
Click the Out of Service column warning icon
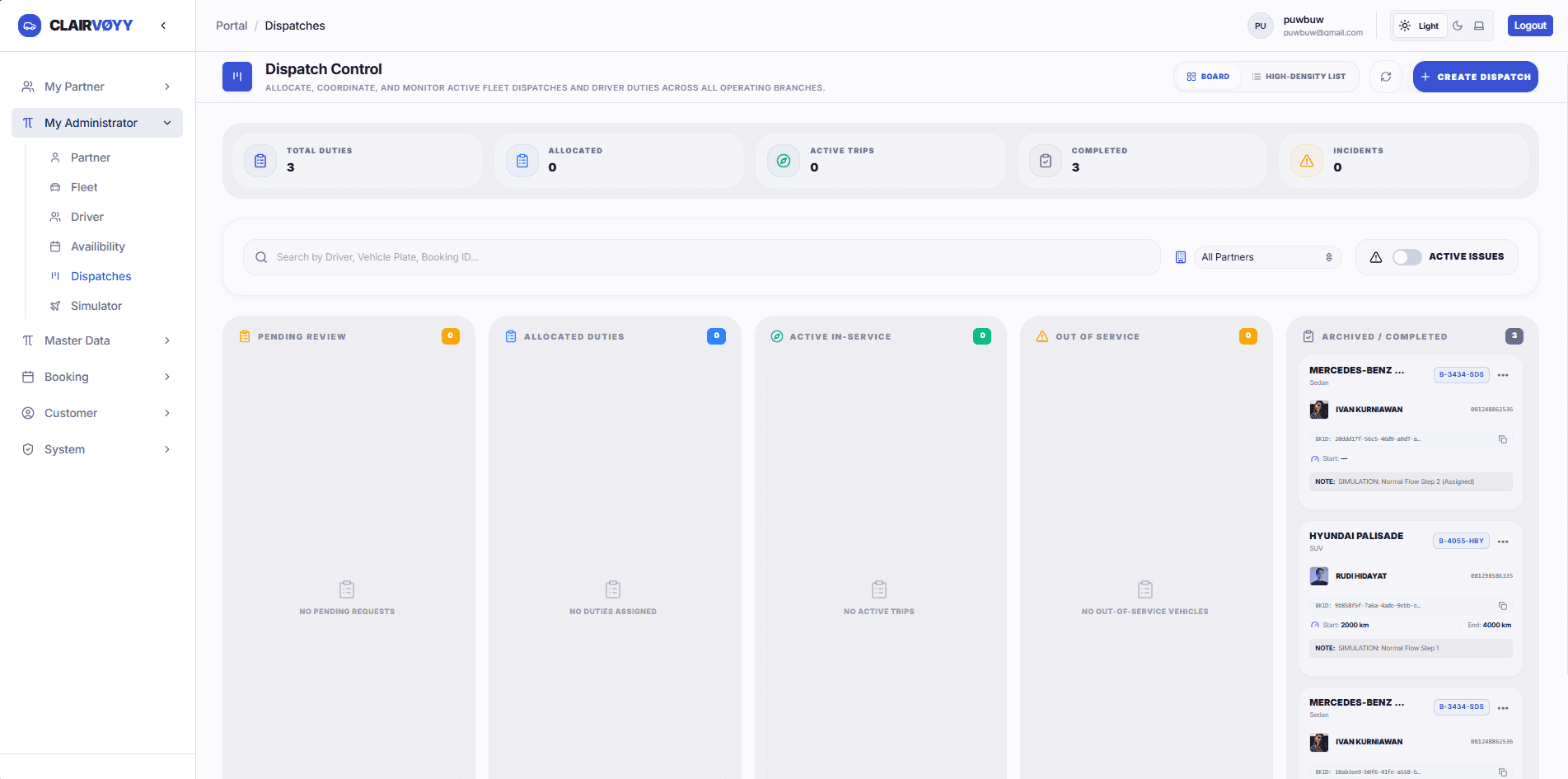(x=1042, y=336)
